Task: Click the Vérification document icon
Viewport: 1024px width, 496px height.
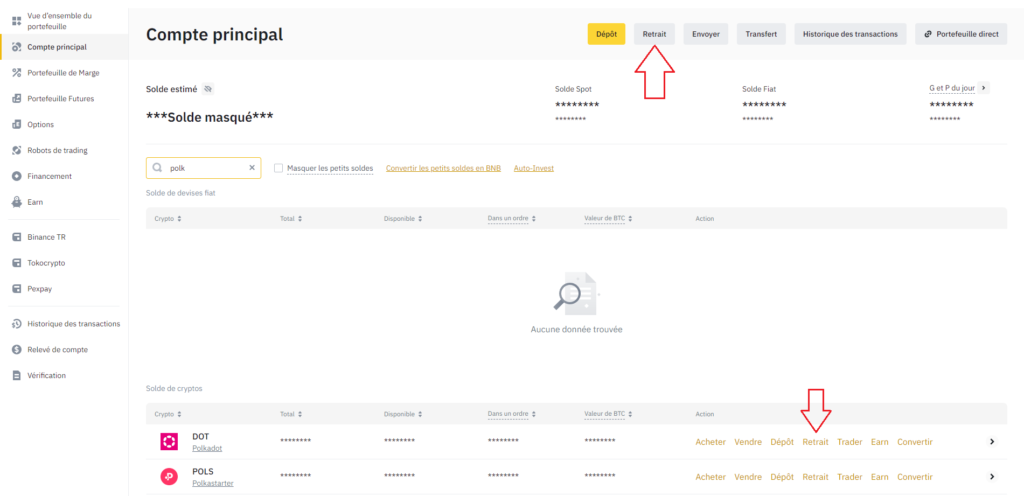Action: click(x=17, y=376)
